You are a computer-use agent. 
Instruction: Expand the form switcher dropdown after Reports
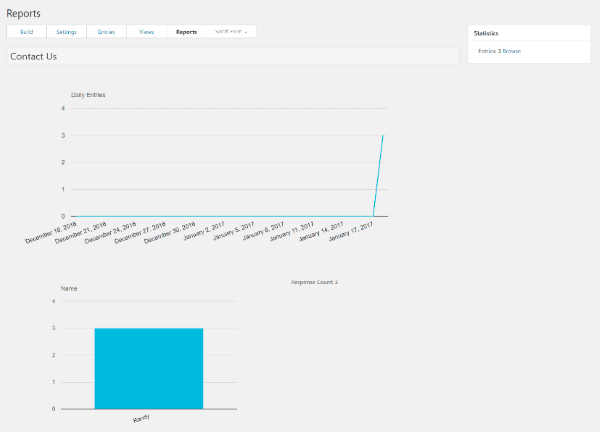click(231, 32)
